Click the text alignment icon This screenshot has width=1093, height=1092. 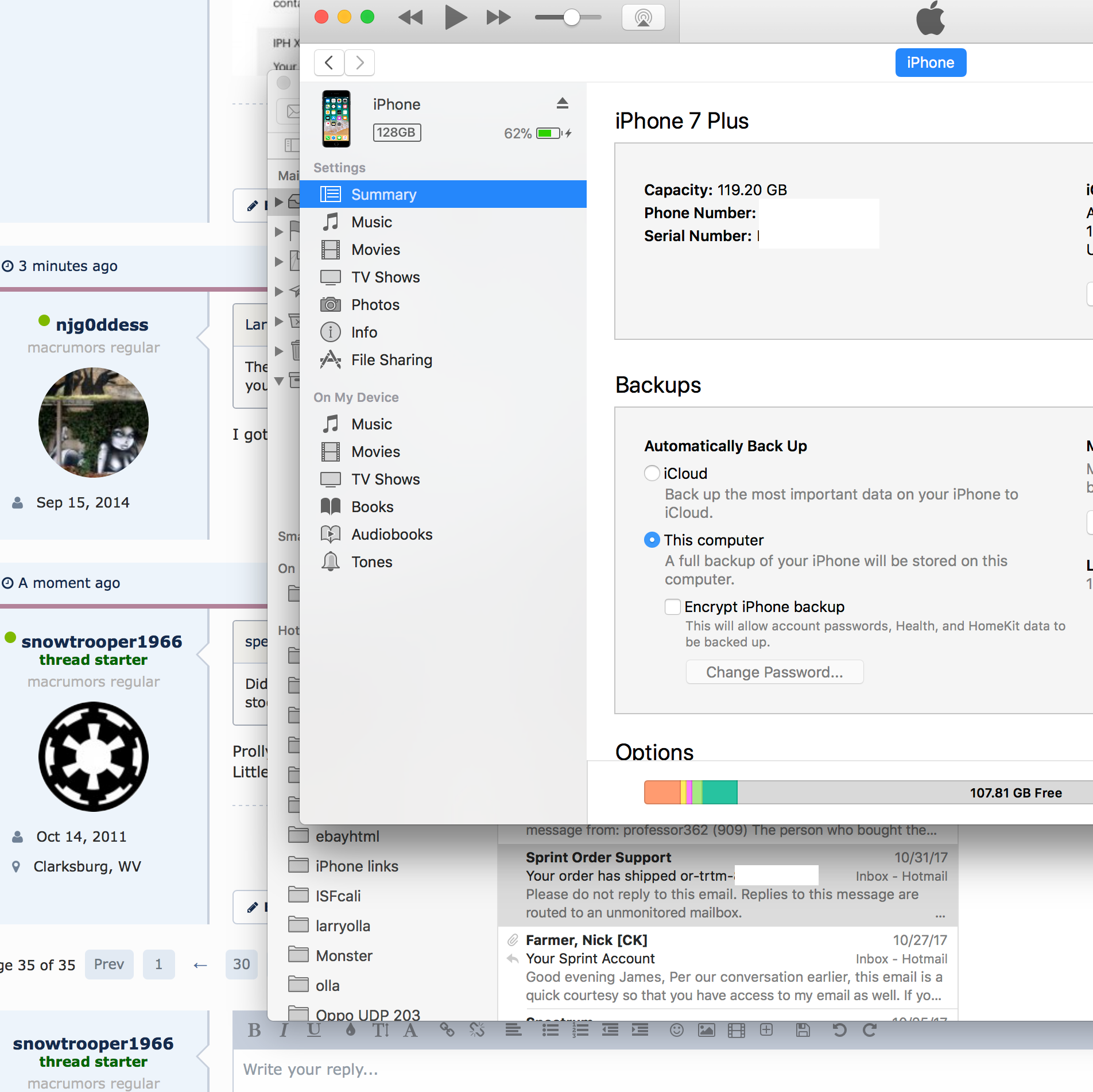514,1031
